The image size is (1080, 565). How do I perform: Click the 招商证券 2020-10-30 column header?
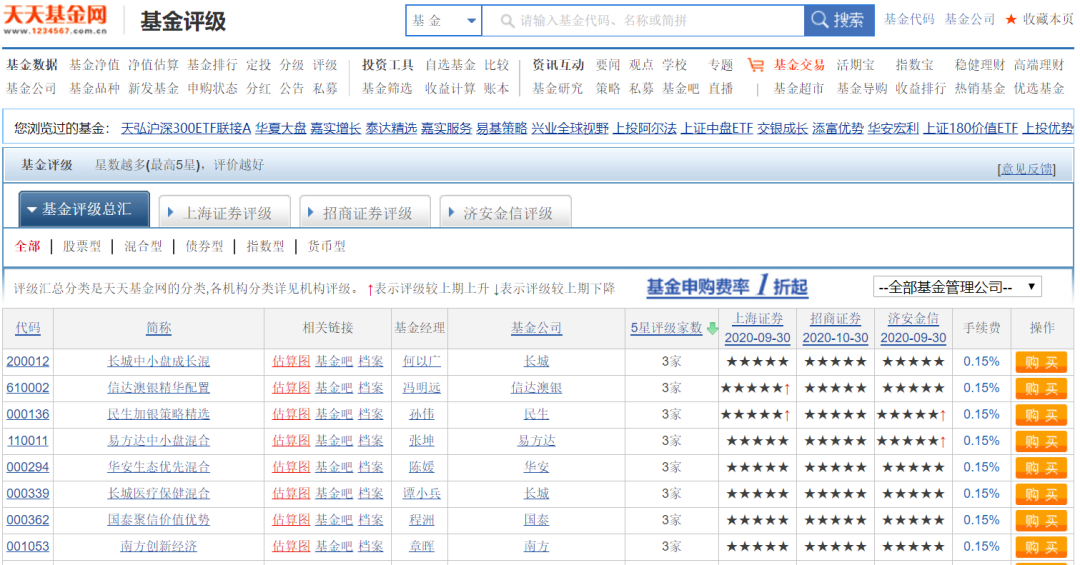pos(835,328)
